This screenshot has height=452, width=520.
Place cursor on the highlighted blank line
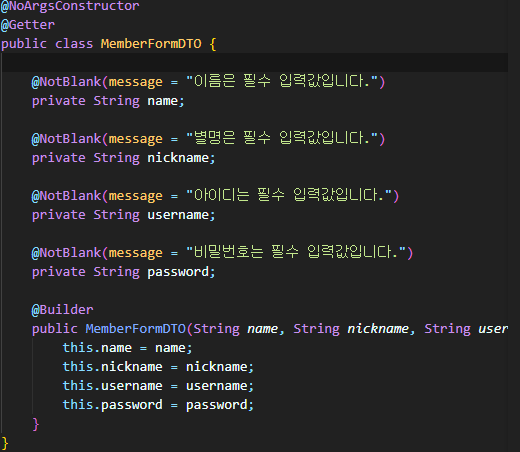(255, 63)
